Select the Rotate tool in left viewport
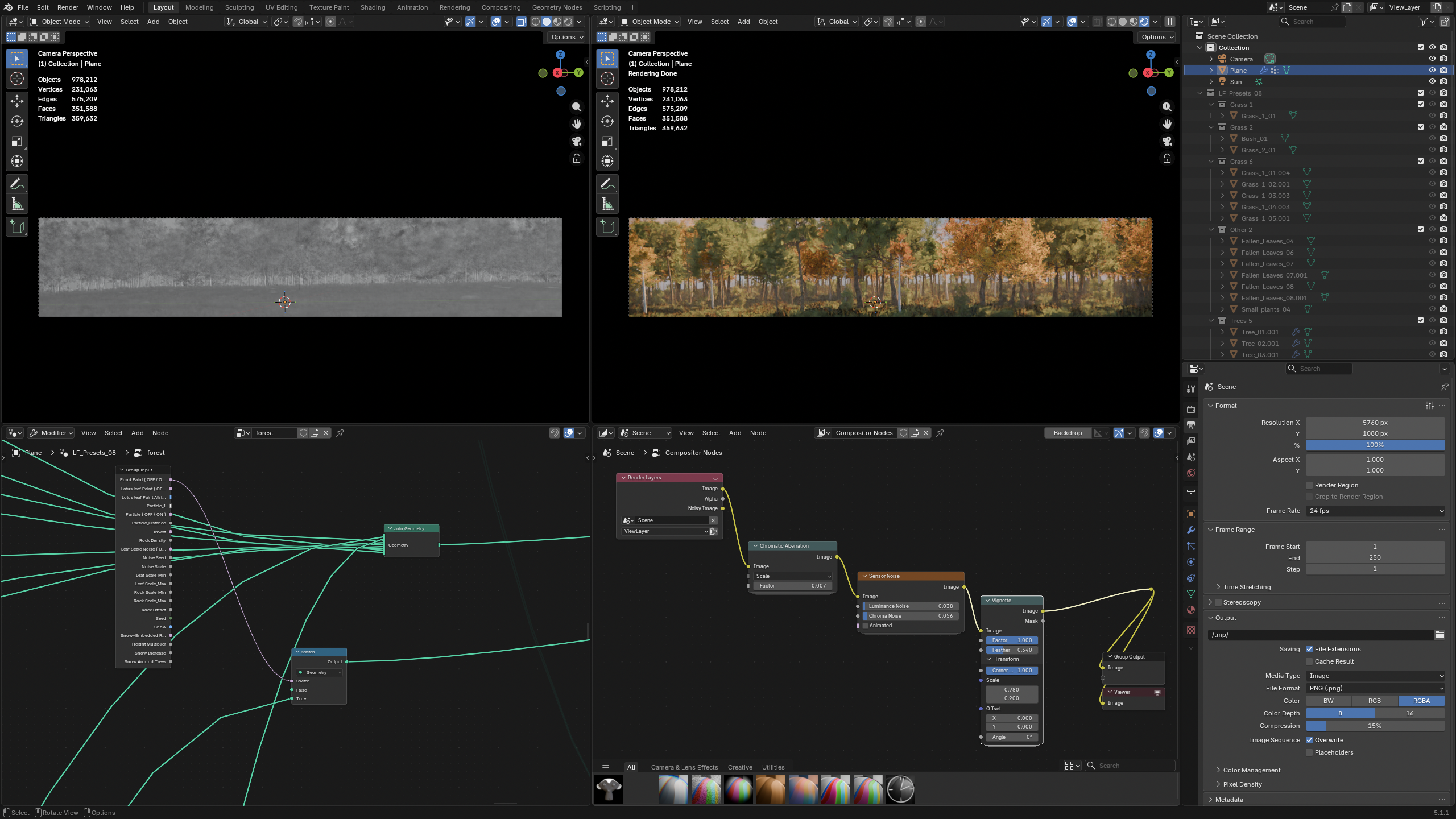Viewport: 1456px width, 819px height. 17,121
